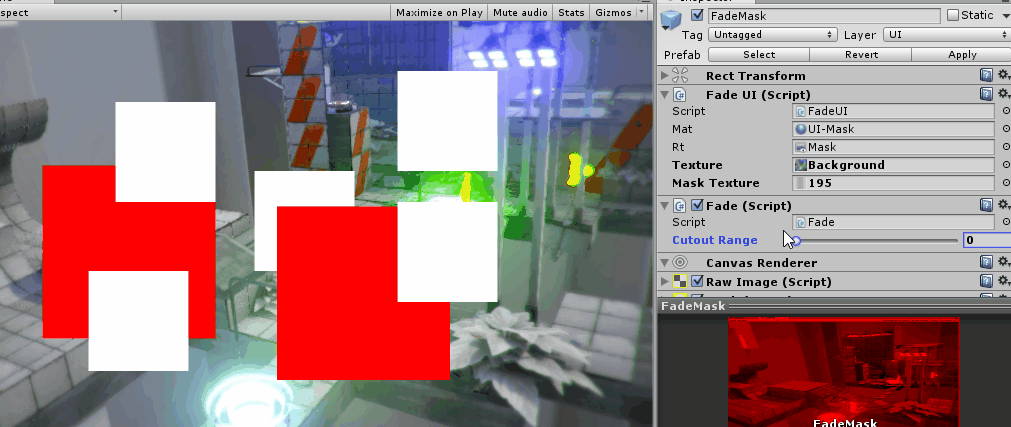Toggle the Stats overlay
This screenshot has width=1011, height=427.
tap(571, 12)
